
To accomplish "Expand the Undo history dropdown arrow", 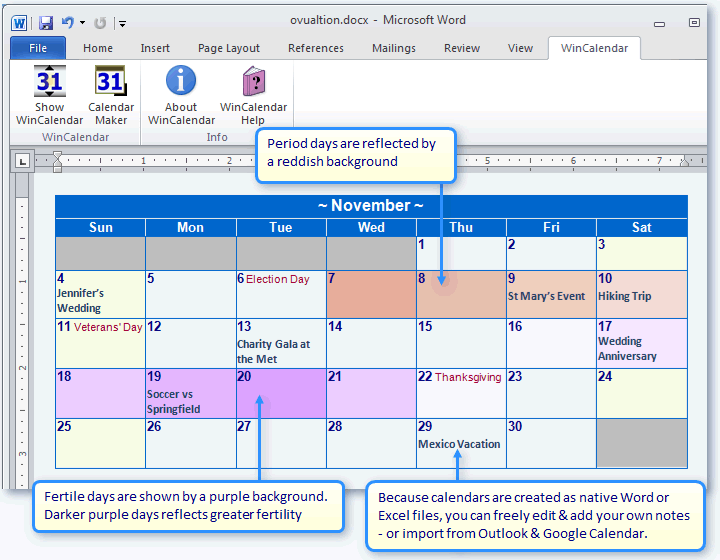I will 82,22.
